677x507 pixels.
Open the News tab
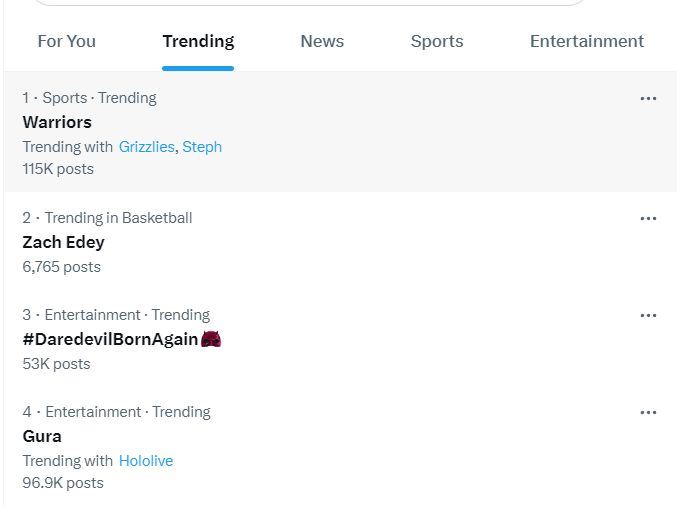click(322, 41)
